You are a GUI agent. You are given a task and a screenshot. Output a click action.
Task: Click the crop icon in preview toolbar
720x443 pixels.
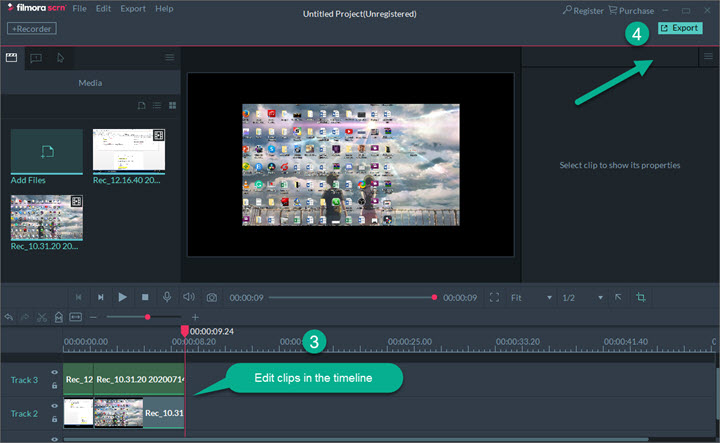tap(641, 297)
